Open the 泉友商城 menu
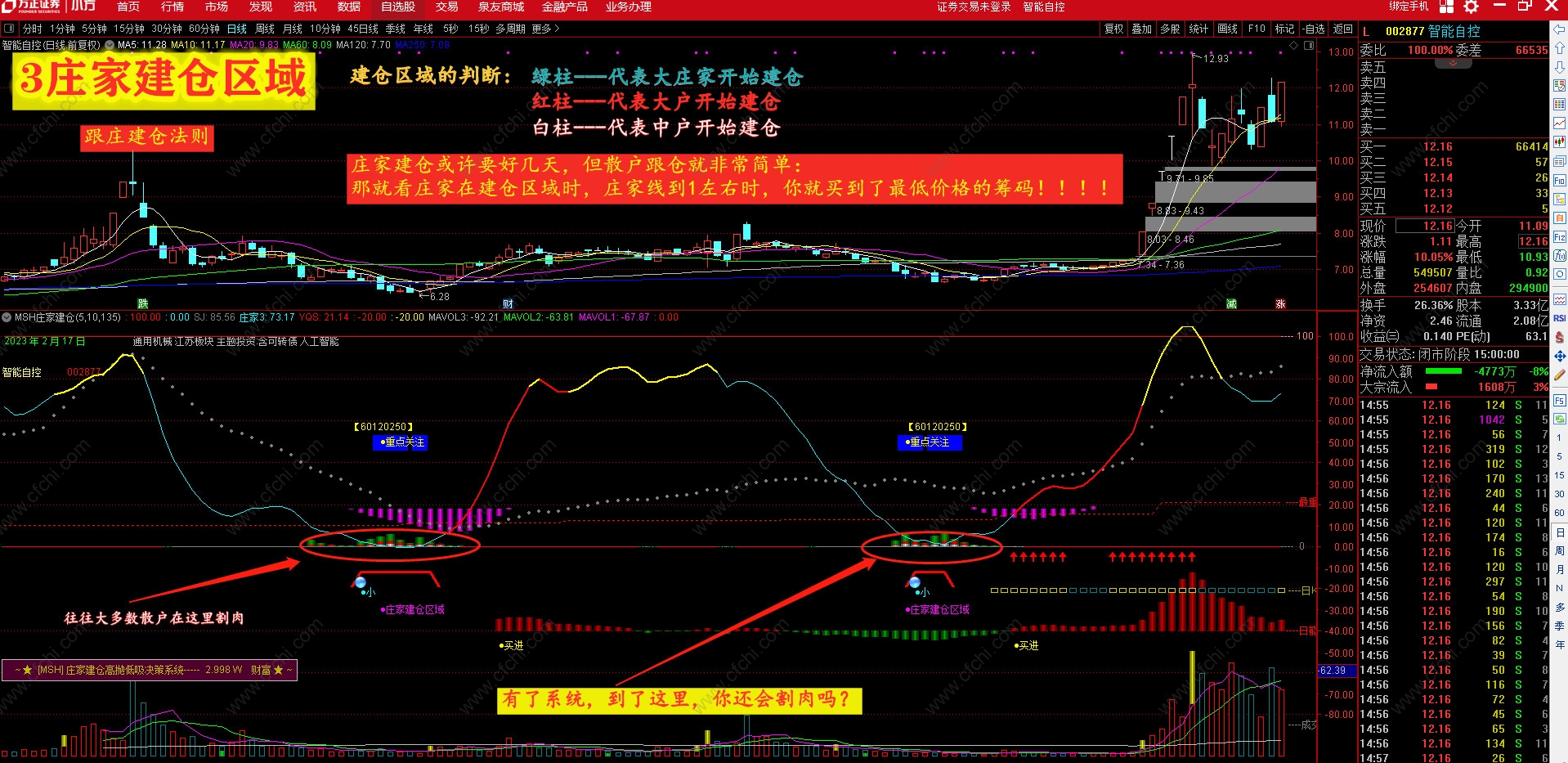This screenshot has width=1568, height=763. [x=501, y=7]
